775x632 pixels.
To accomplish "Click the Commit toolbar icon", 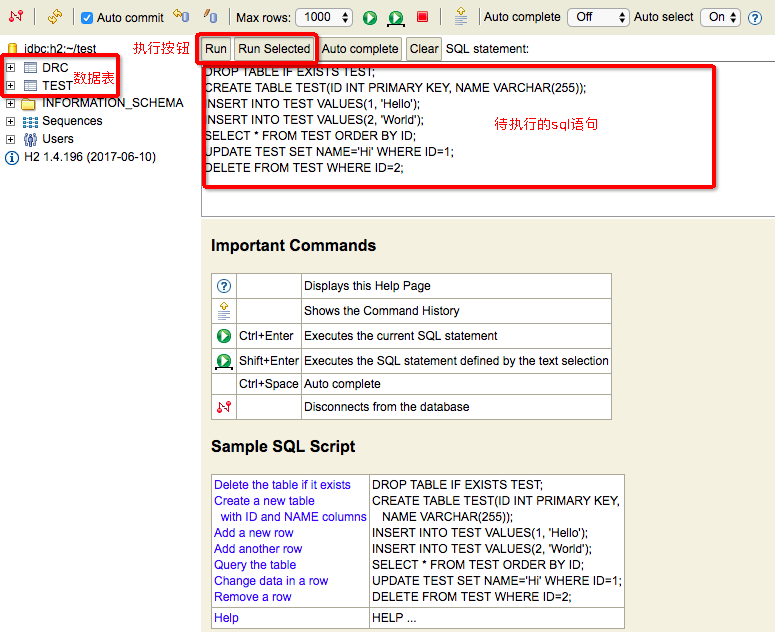I will tap(210, 16).
